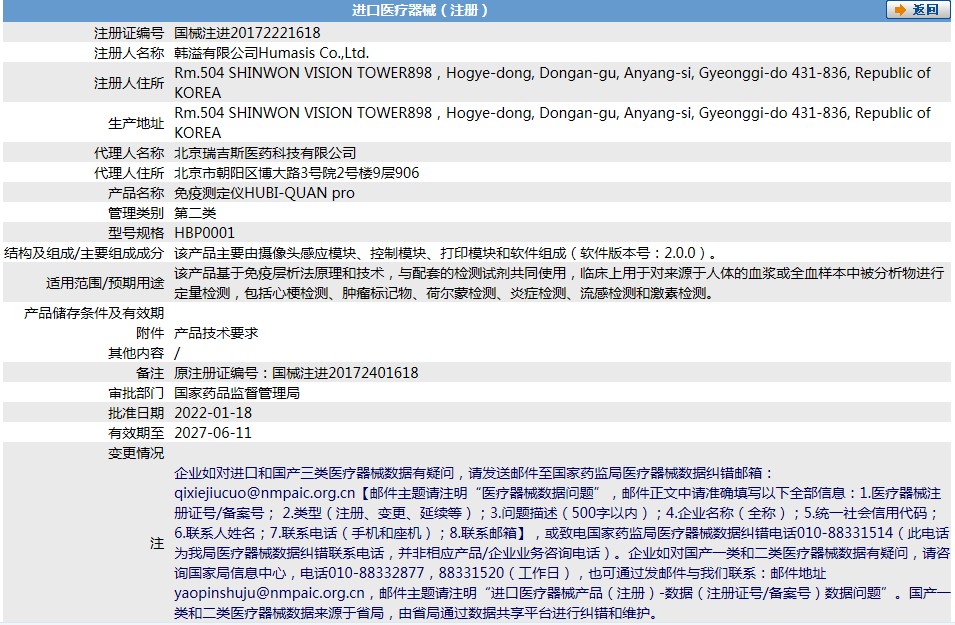Click the title 进口医疗器械（注册）
Viewport: 955px width, 625px height.
(x=420, y=10)
